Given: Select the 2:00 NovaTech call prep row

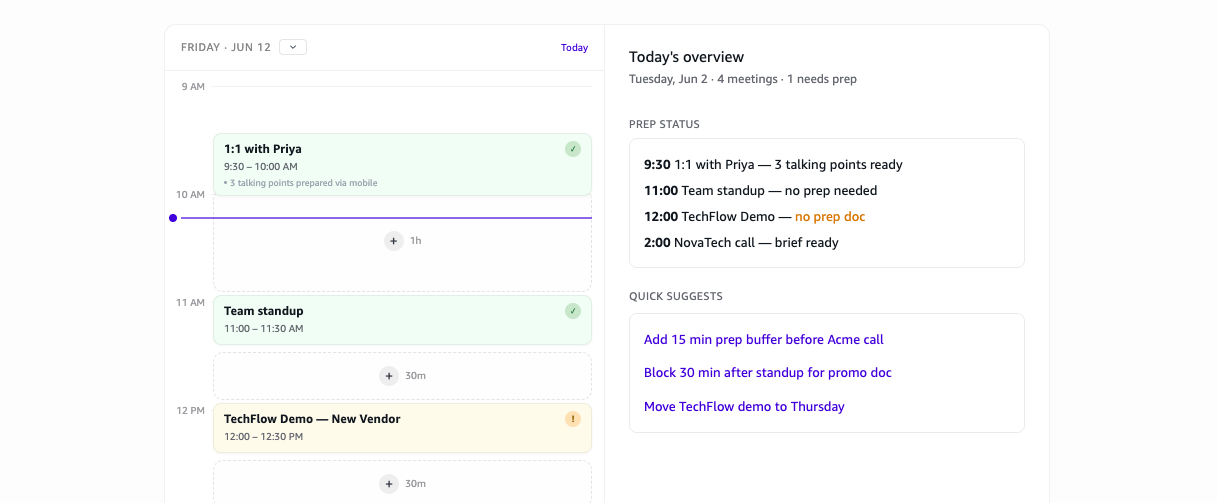Looking at the screenshot, I should (741, 243).
